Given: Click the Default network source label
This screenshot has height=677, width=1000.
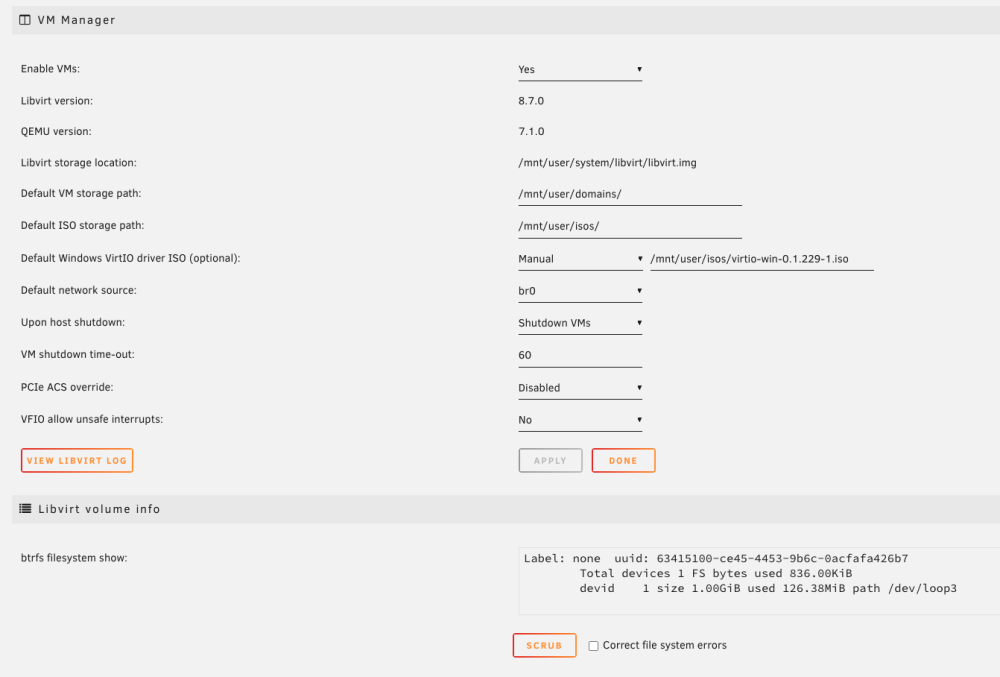Looking at the screenshot, I should click(x=78, y=290).
